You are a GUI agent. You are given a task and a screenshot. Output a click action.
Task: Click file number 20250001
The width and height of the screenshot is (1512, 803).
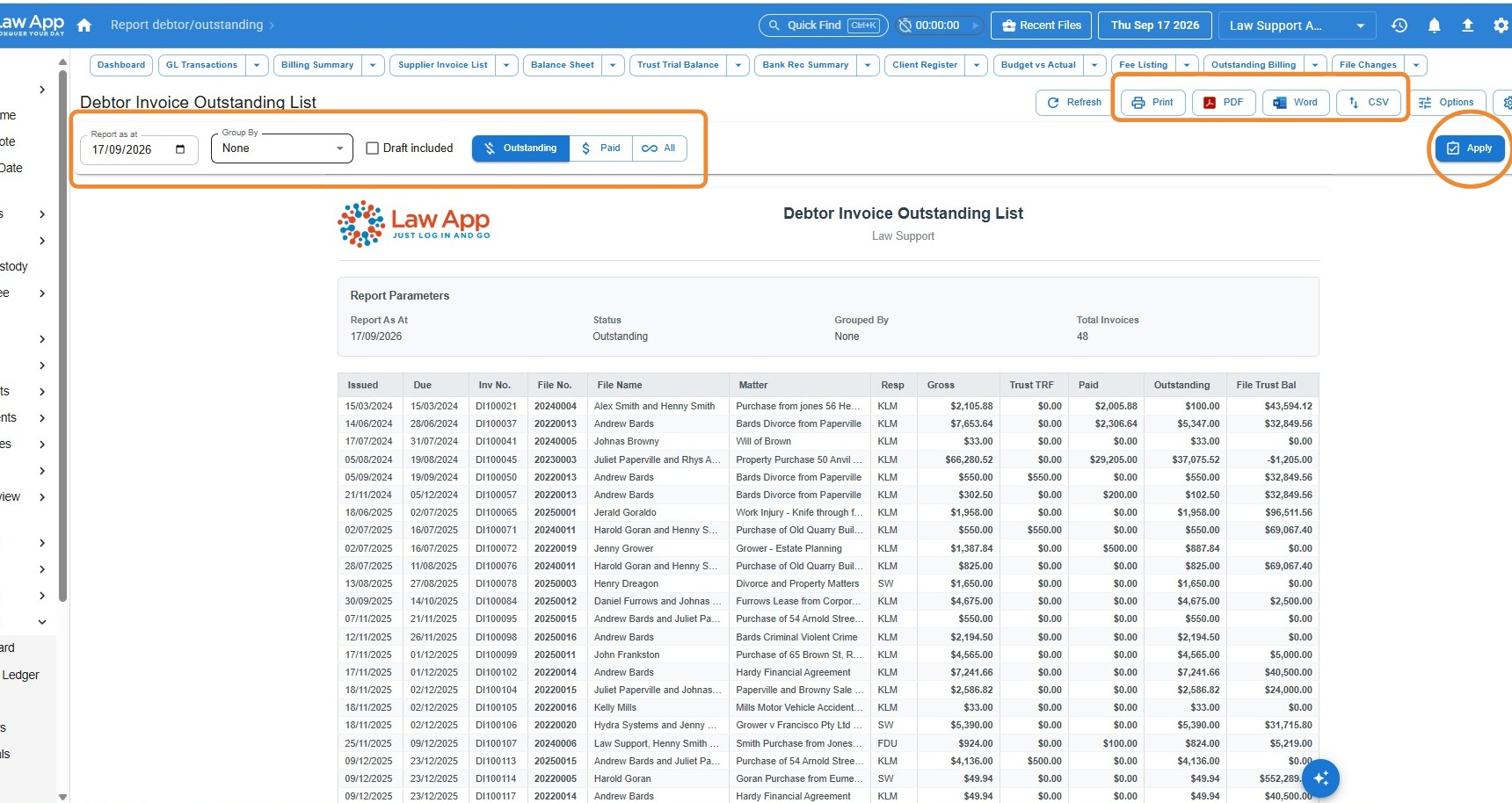[556, 512]
